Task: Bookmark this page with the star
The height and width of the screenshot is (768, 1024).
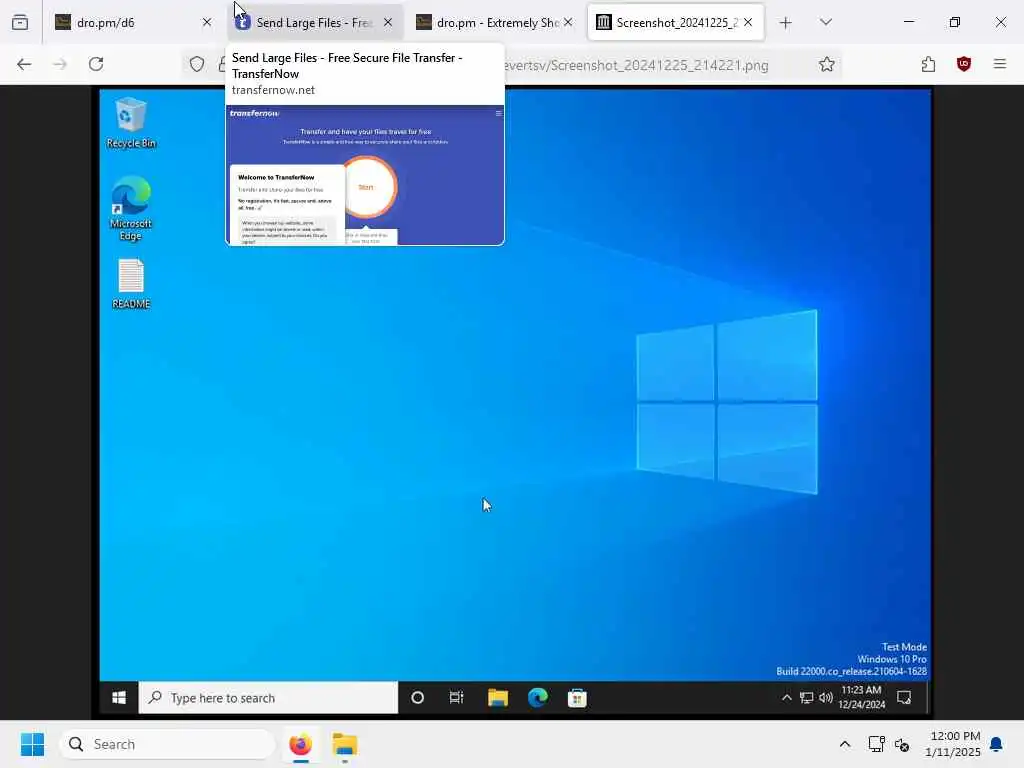Action: coord(827,64)
